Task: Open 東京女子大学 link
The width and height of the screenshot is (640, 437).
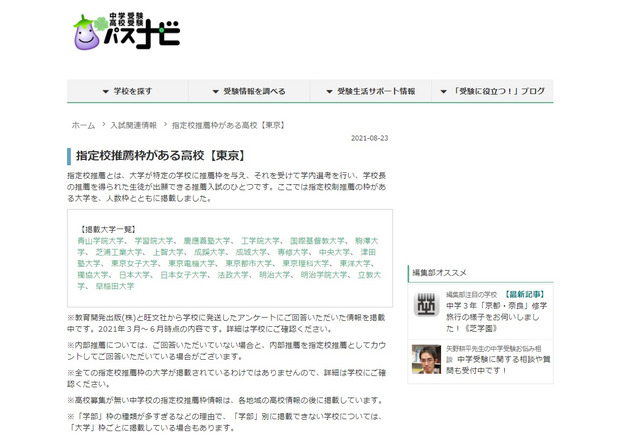Action: (134, 264)
